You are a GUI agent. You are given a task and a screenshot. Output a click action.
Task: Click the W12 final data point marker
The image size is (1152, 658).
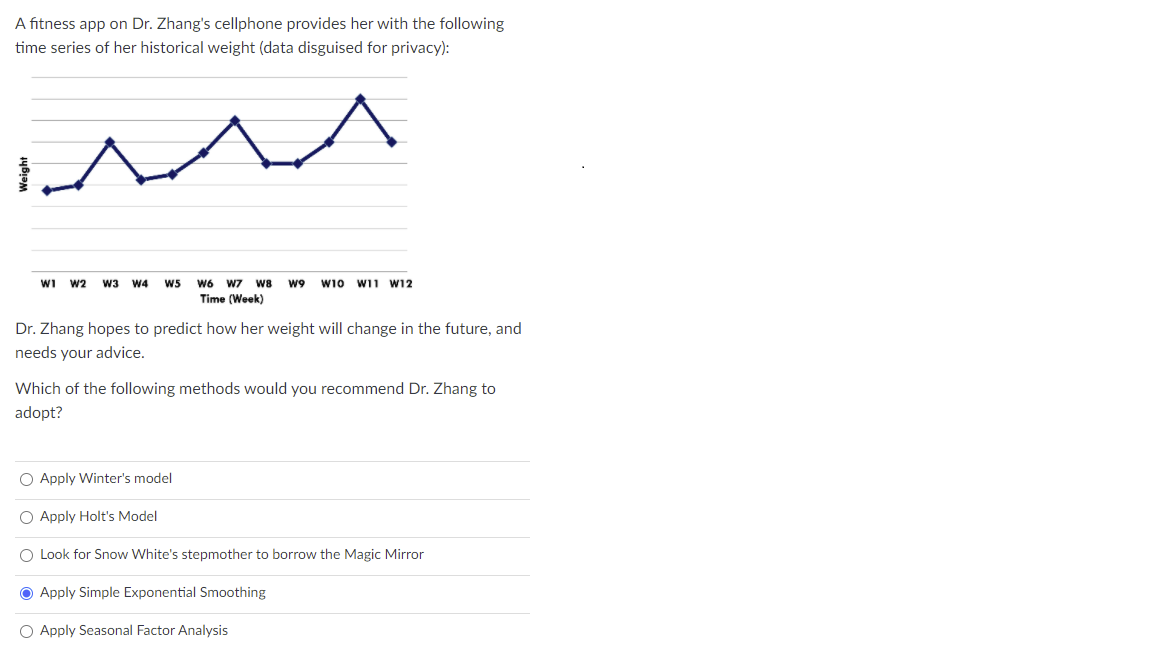point(392,142)
